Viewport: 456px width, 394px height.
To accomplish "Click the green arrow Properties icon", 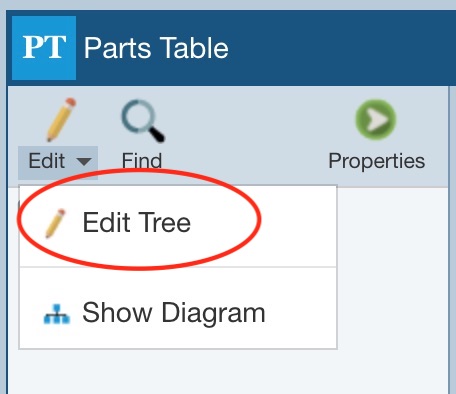I will pyautogui.click(x=376, y=119).
